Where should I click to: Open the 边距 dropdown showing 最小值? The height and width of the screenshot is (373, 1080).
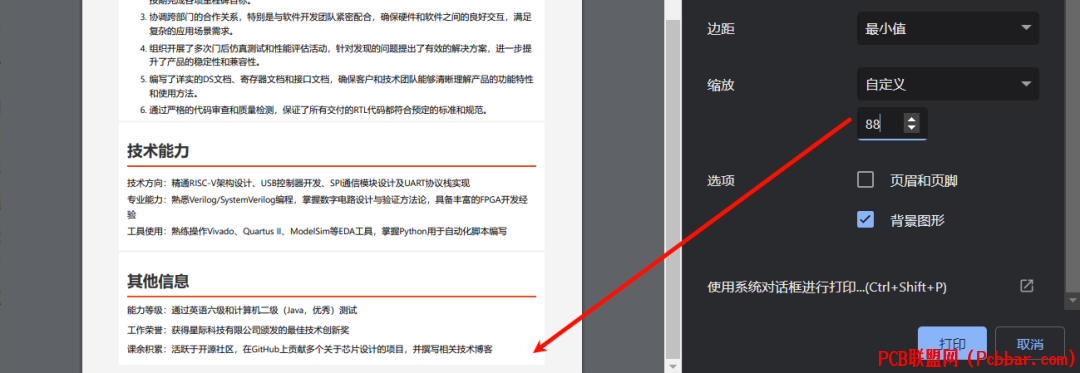[x=948, y=28]
